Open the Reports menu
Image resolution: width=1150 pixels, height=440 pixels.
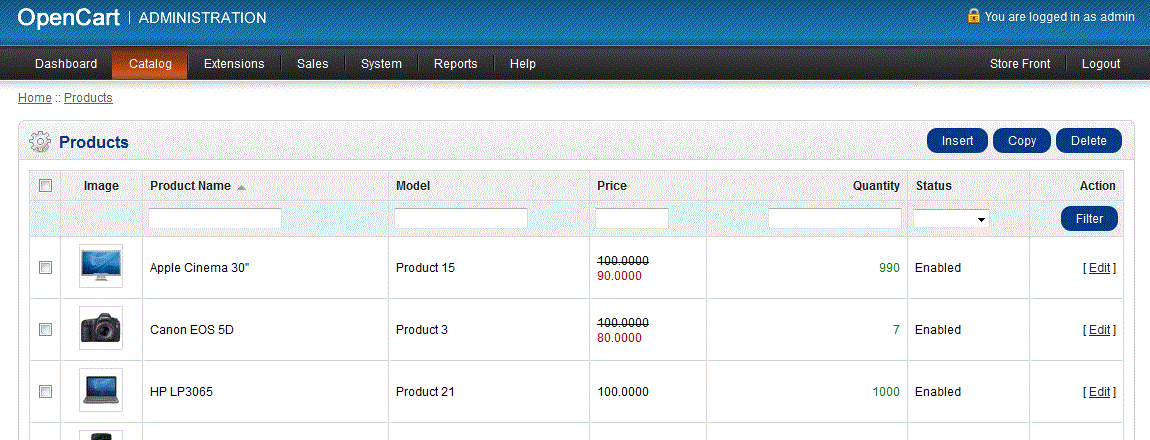click(x=455, y=64)
